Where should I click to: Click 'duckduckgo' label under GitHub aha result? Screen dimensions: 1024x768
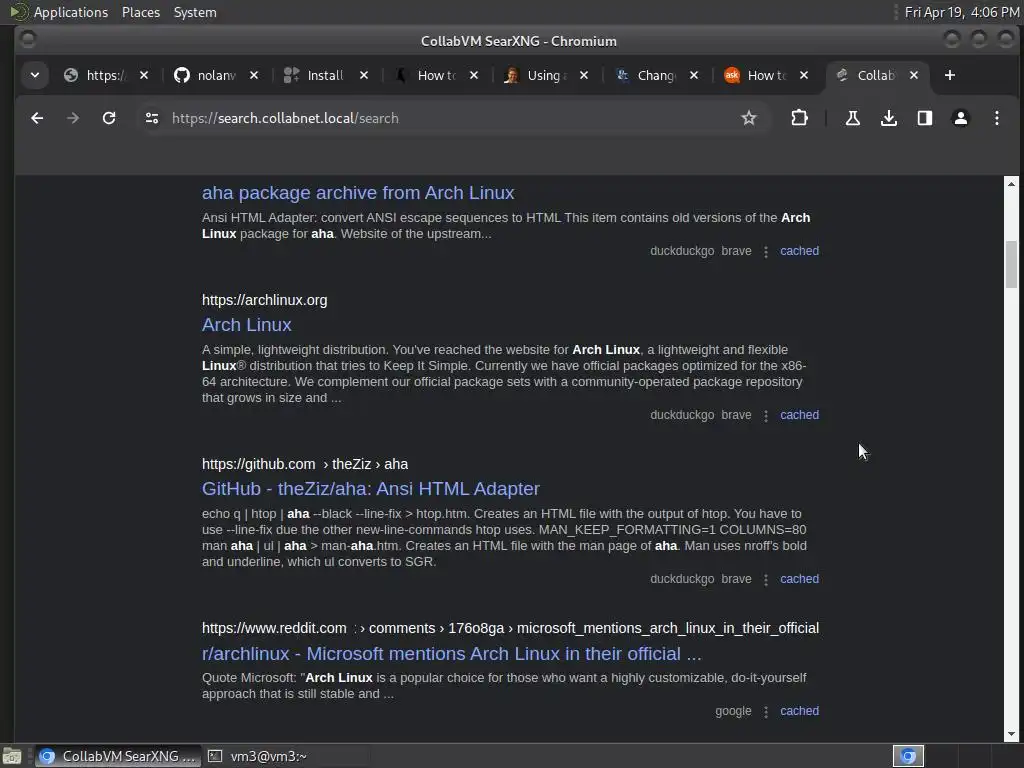[682, 579]
